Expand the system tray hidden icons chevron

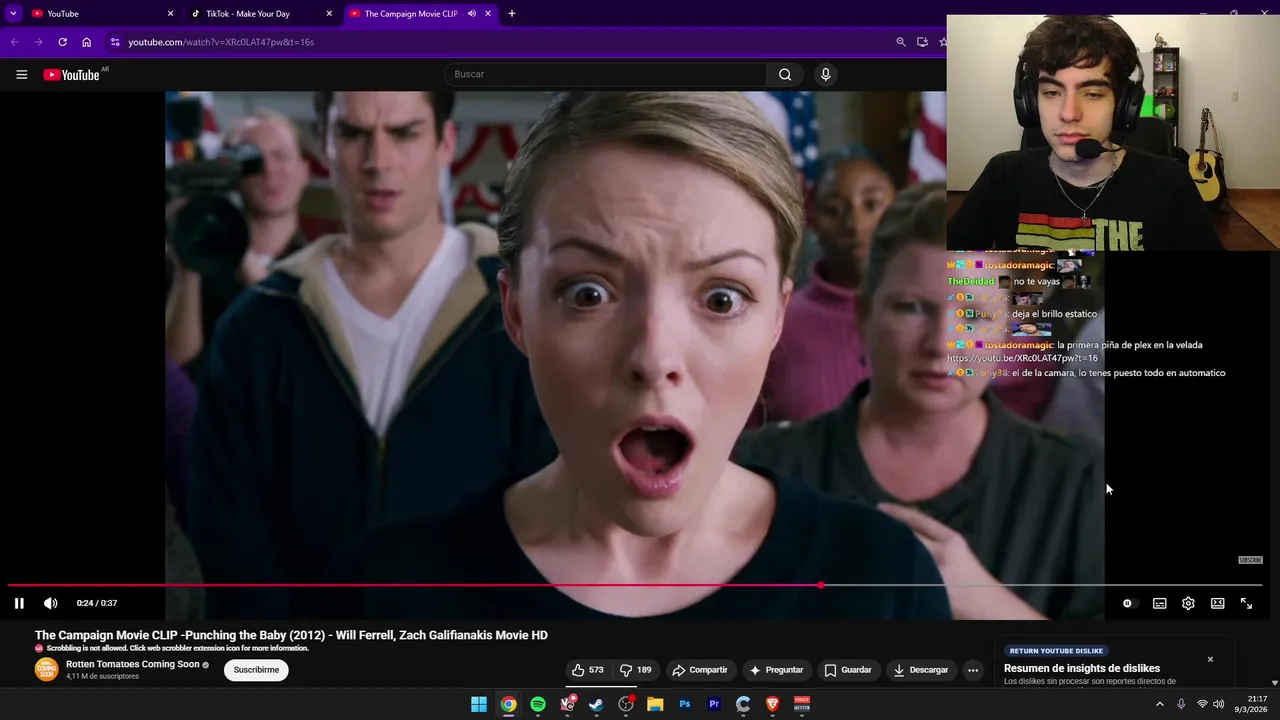pos(1160,704)
